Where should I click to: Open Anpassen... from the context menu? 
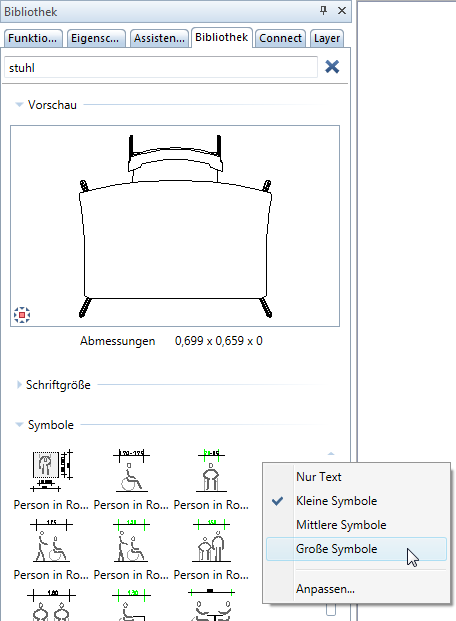tap(325, 589)
